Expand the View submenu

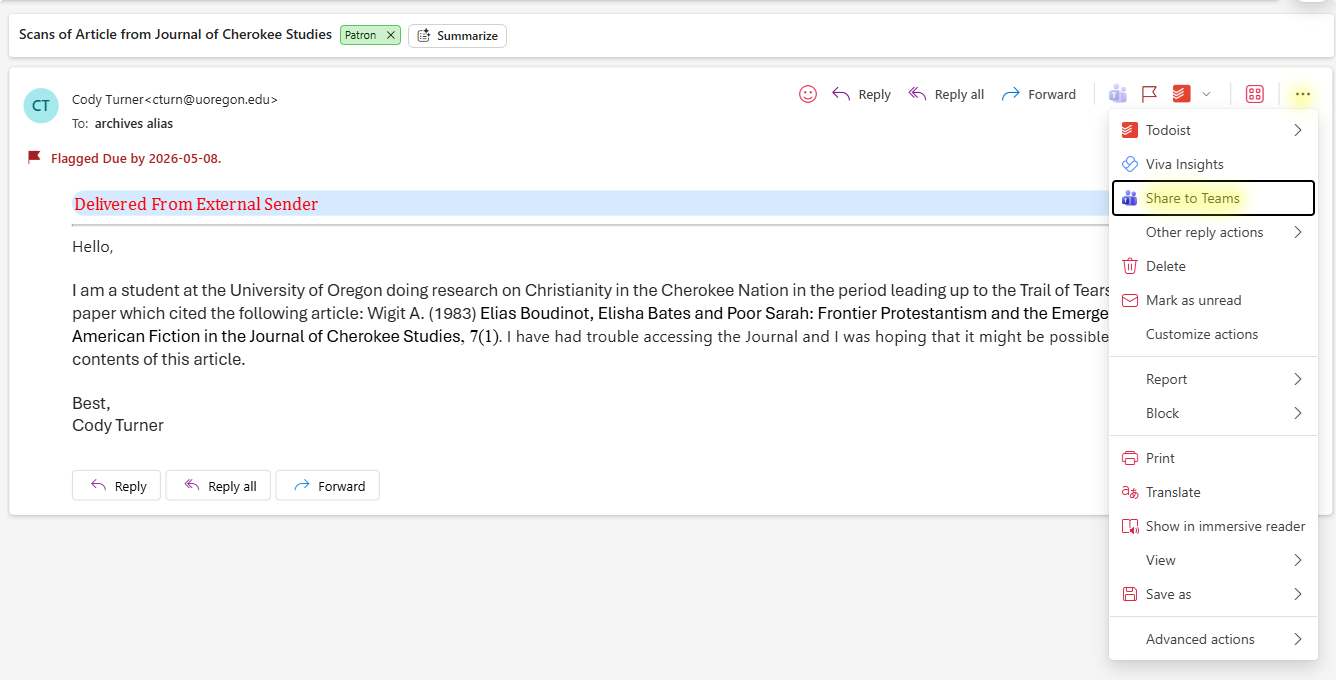click(1213, 560)
